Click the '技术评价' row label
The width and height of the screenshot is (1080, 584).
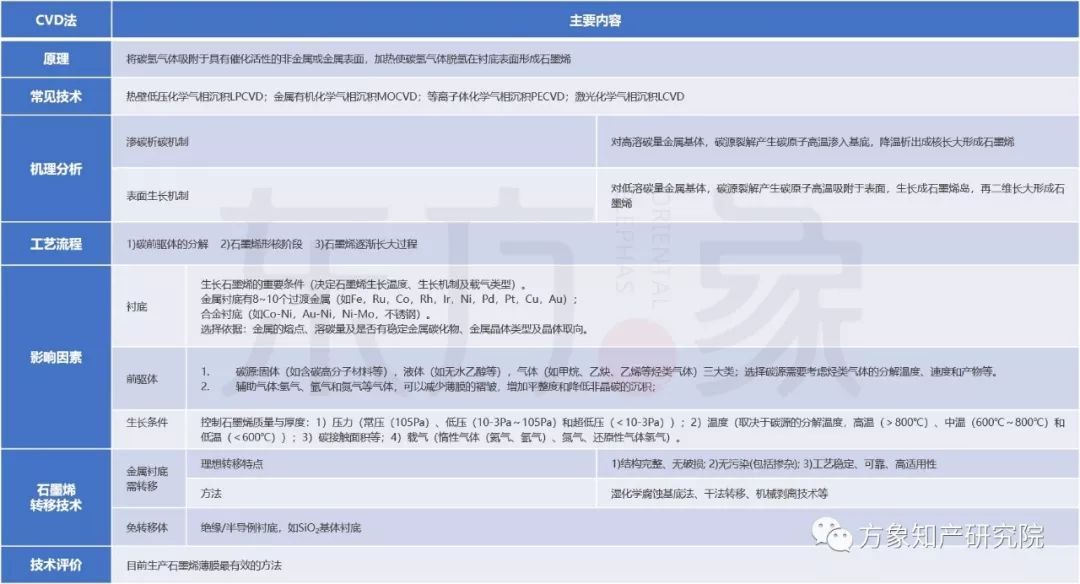(x=56, y=565)
